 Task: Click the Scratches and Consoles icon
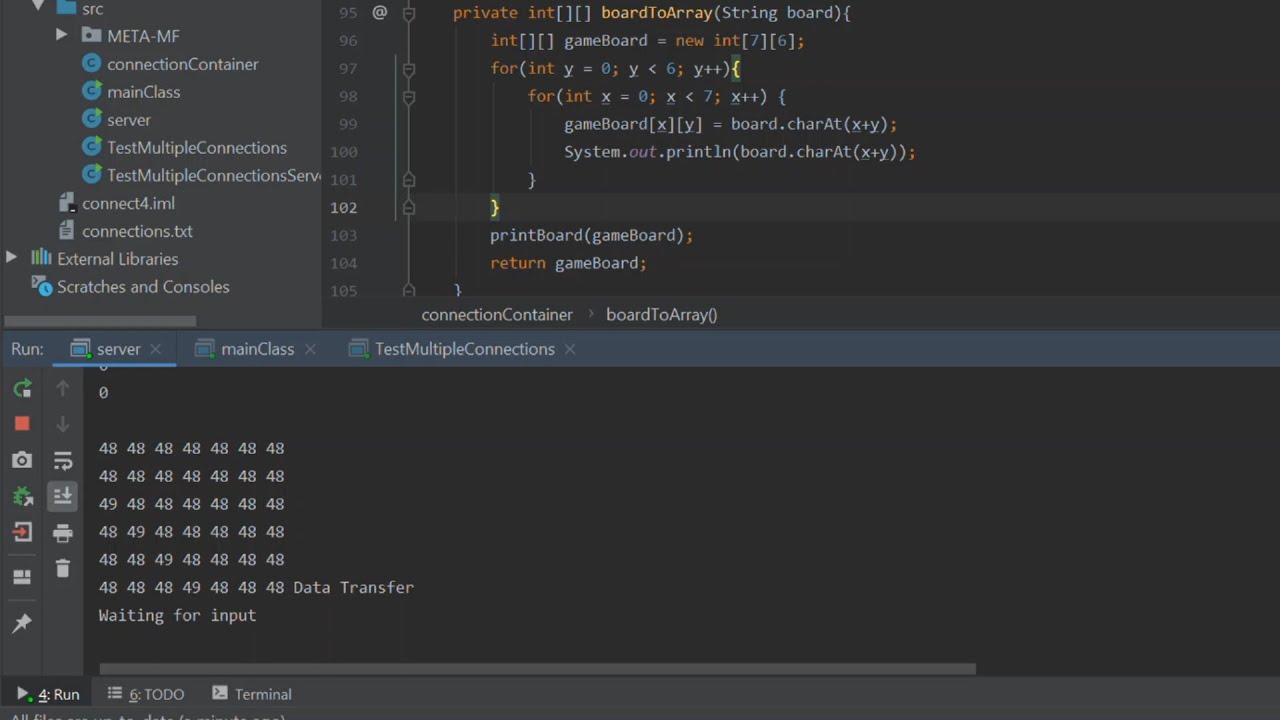point(41,286)
